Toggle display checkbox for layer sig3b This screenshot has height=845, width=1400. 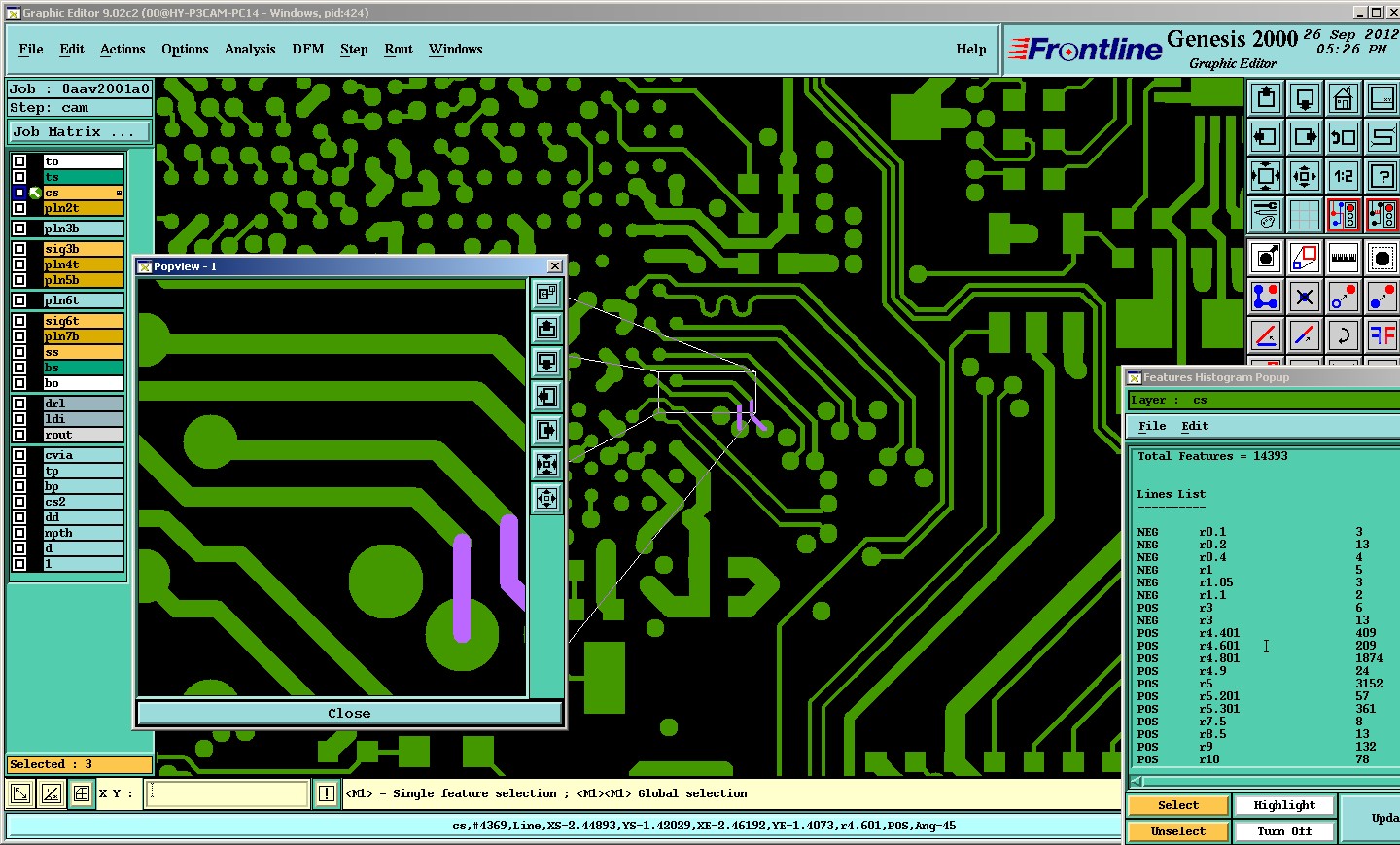[x=19, y=249]
